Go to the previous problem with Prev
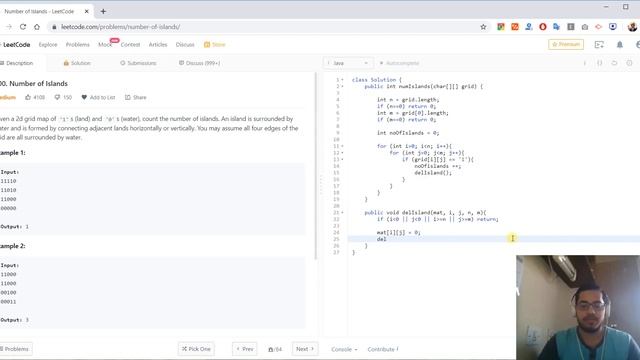The image size is (640, 360). [x=244, y=349]
